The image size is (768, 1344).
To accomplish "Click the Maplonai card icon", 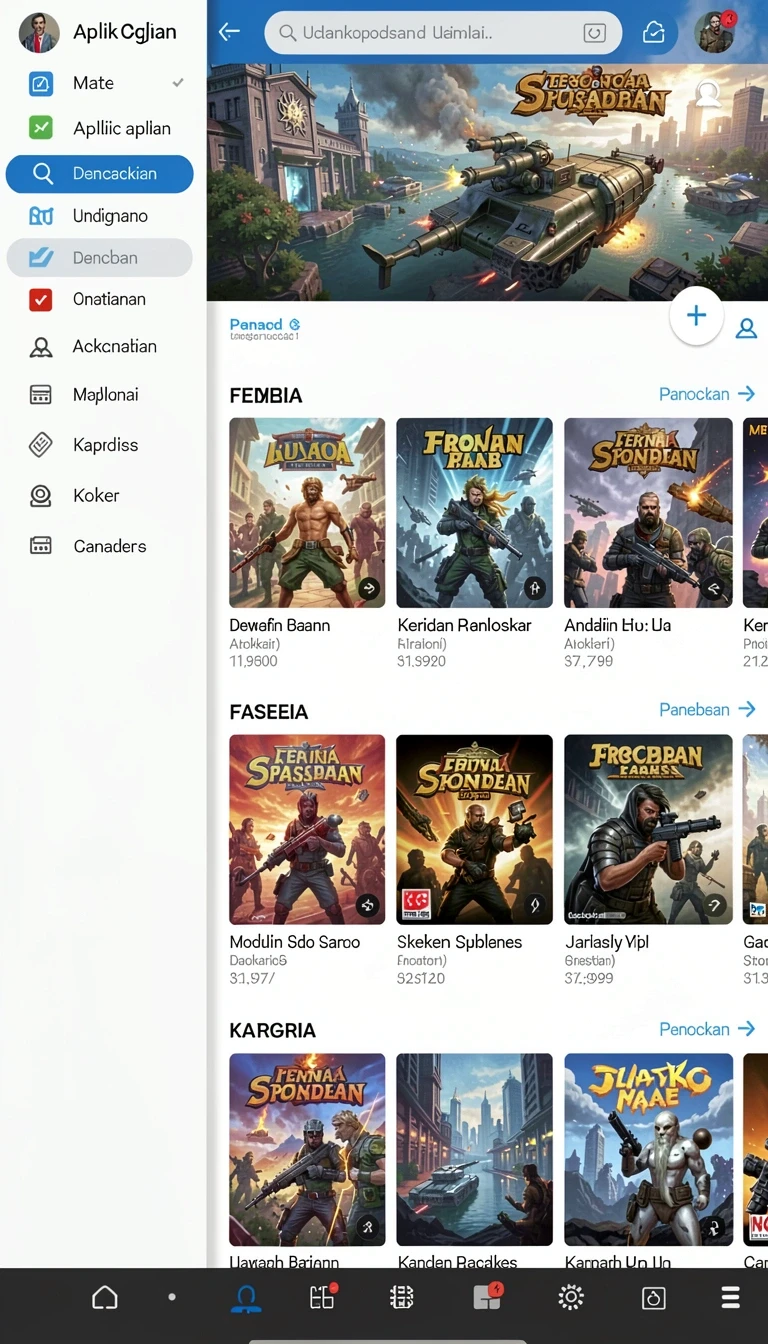I will tap(41, 395).
